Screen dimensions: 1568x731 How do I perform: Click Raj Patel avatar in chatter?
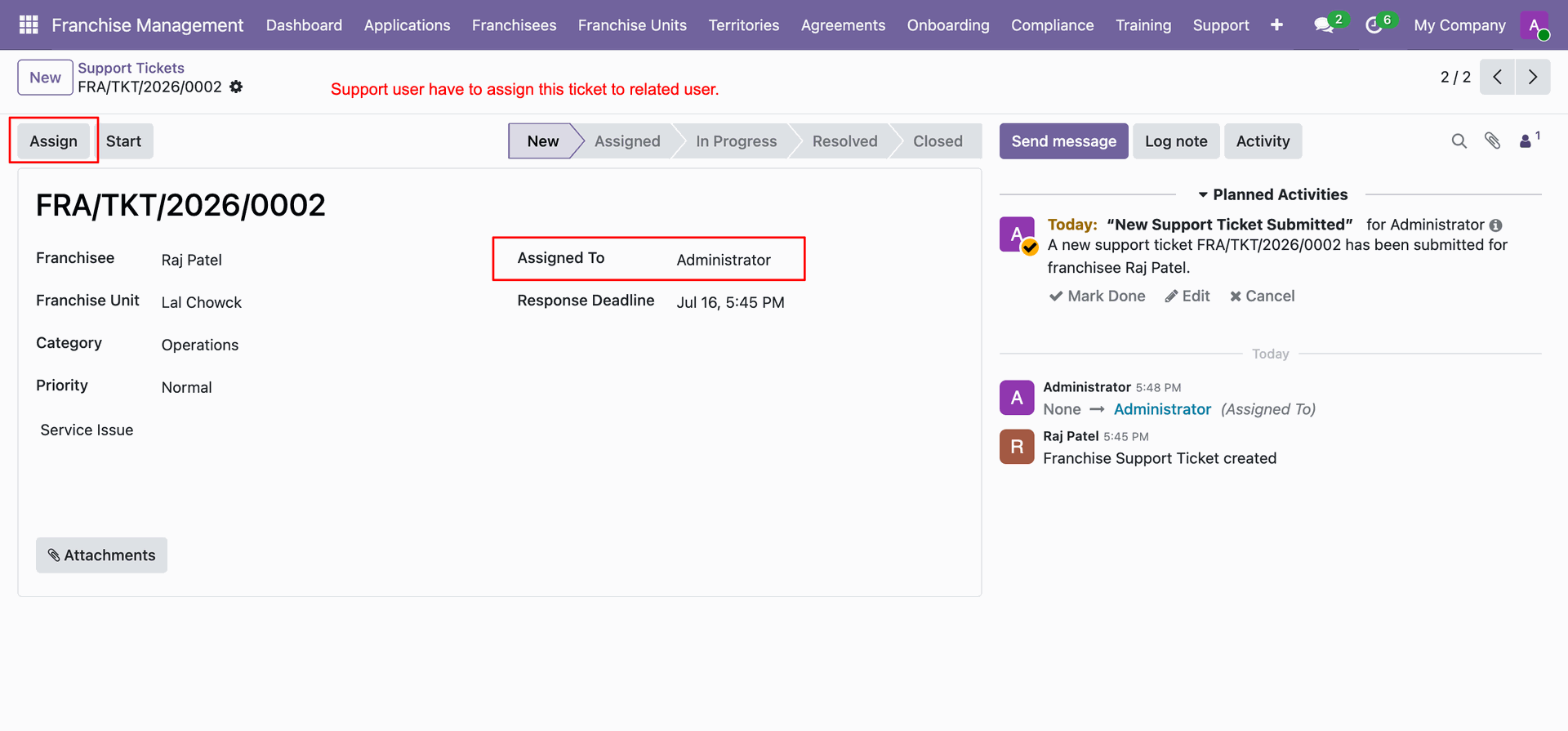(x=1017, y=447)
